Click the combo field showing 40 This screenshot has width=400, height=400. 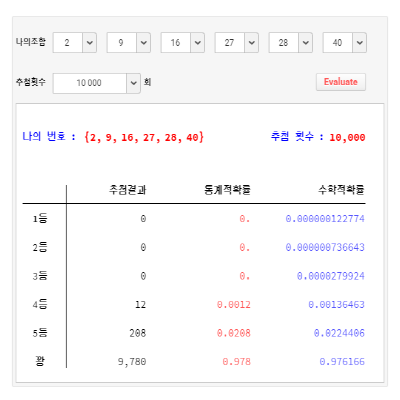(x=338, y=43)
